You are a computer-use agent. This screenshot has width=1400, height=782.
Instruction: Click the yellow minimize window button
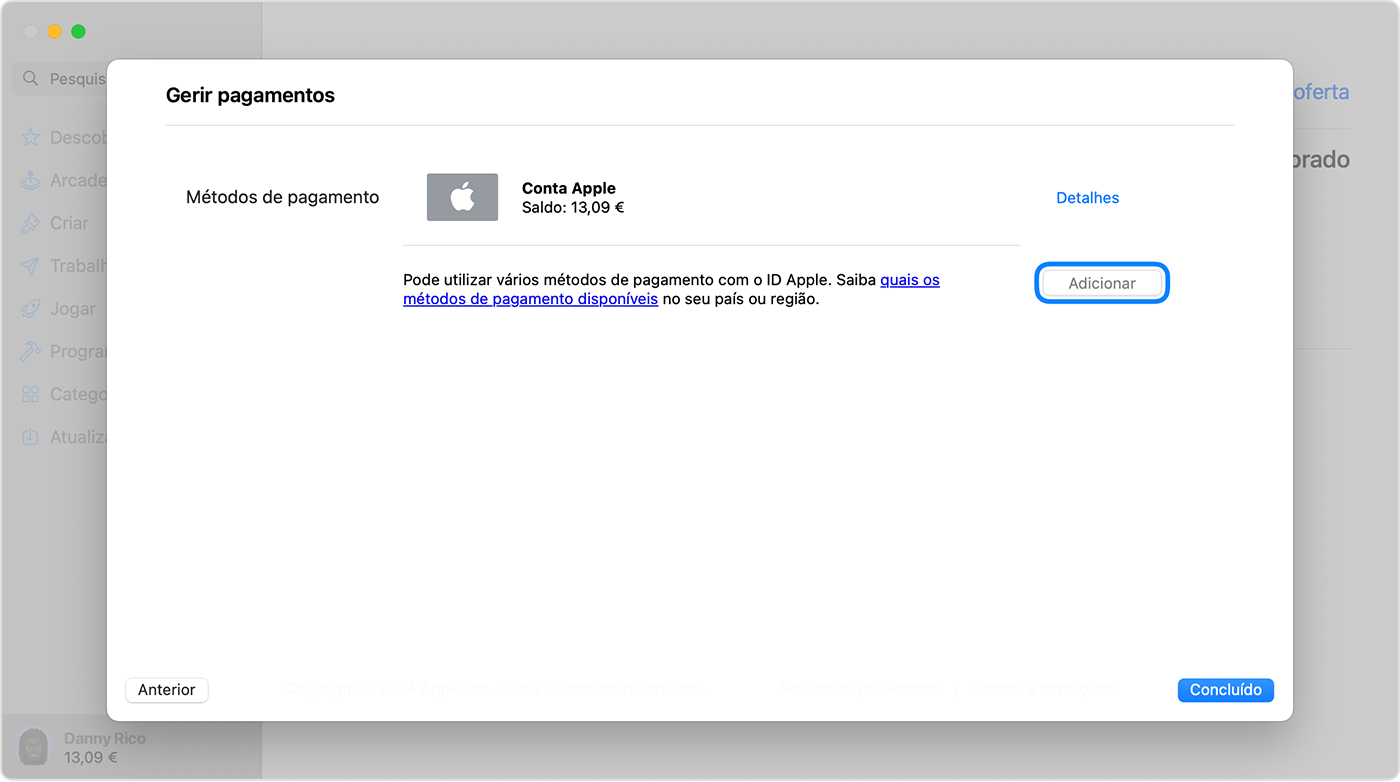tap(54, 32)
